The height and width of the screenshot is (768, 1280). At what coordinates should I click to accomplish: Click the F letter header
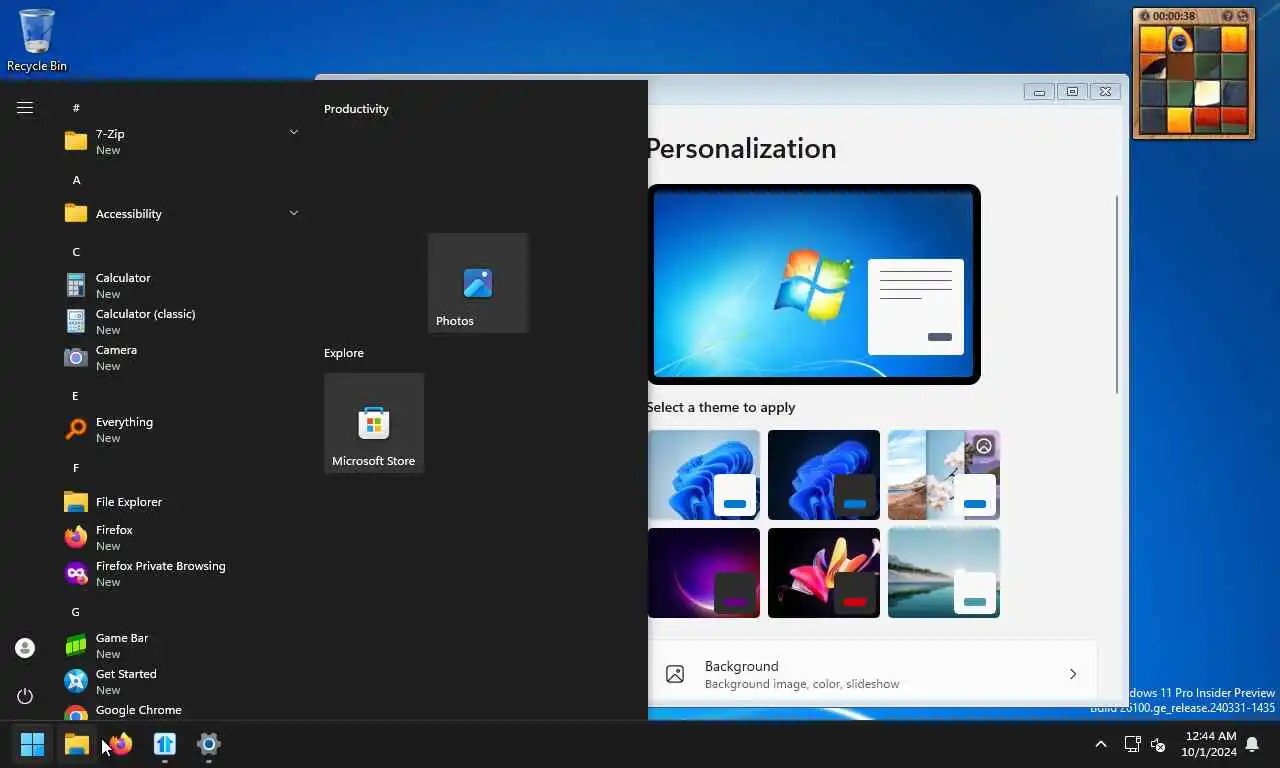(76, 468)
